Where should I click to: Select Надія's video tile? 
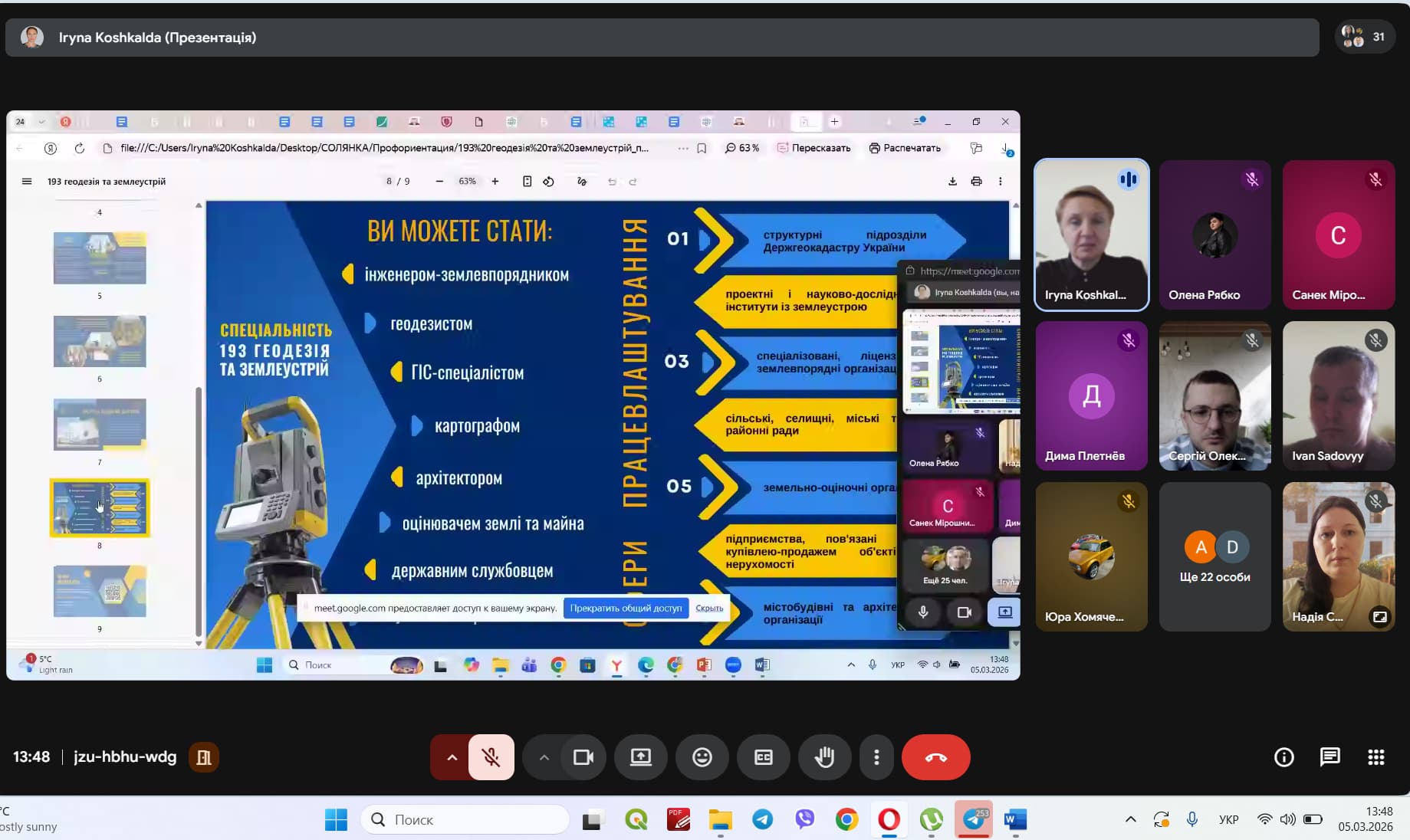tap(1338, 556)
